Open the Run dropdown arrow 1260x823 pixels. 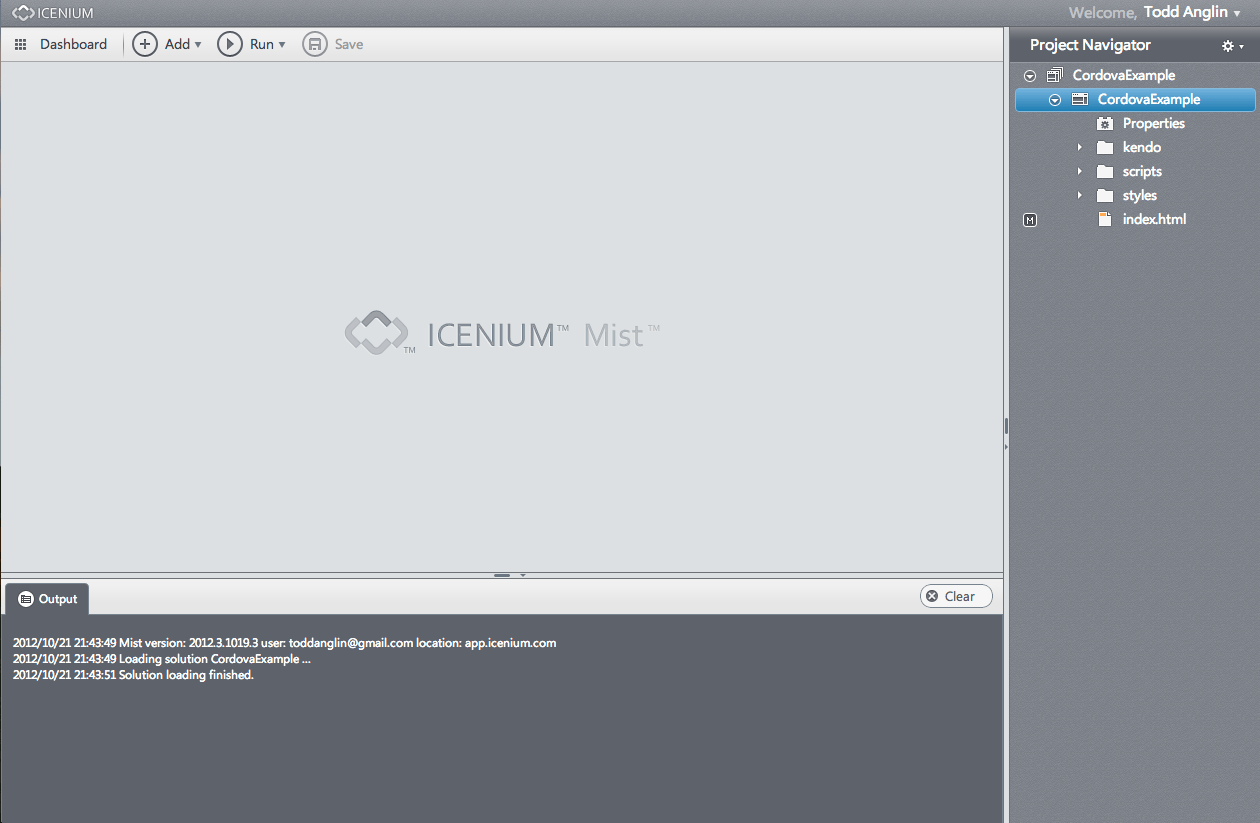tap(282, 45)
